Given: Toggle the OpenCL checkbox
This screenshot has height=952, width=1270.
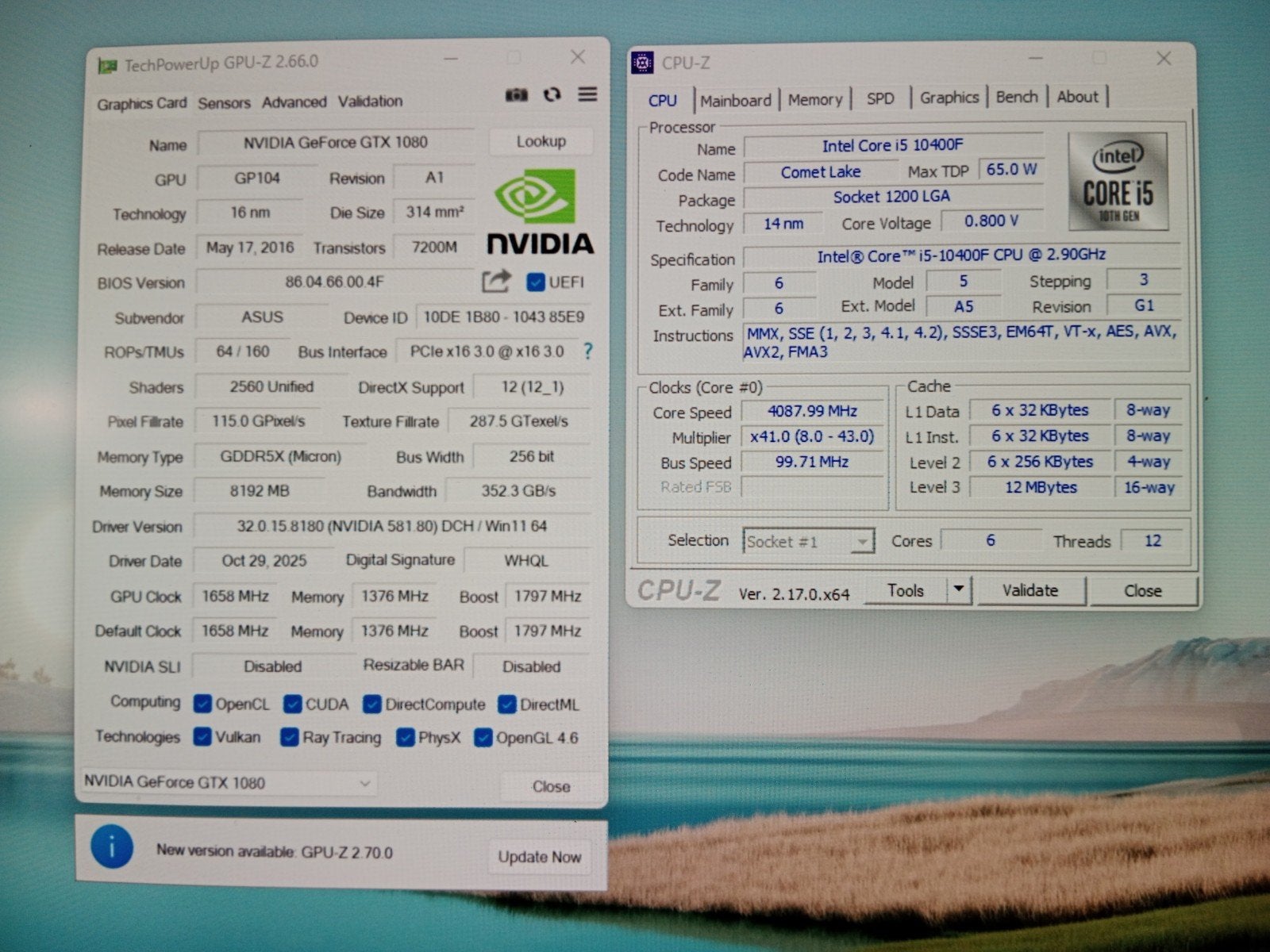Looking at the screenshot, I should click(x=202, y=704).
